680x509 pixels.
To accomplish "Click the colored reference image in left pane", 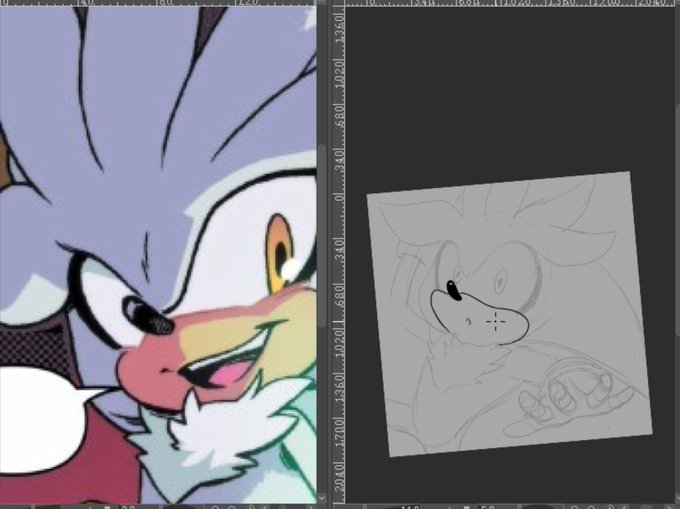I will [158, 254].
